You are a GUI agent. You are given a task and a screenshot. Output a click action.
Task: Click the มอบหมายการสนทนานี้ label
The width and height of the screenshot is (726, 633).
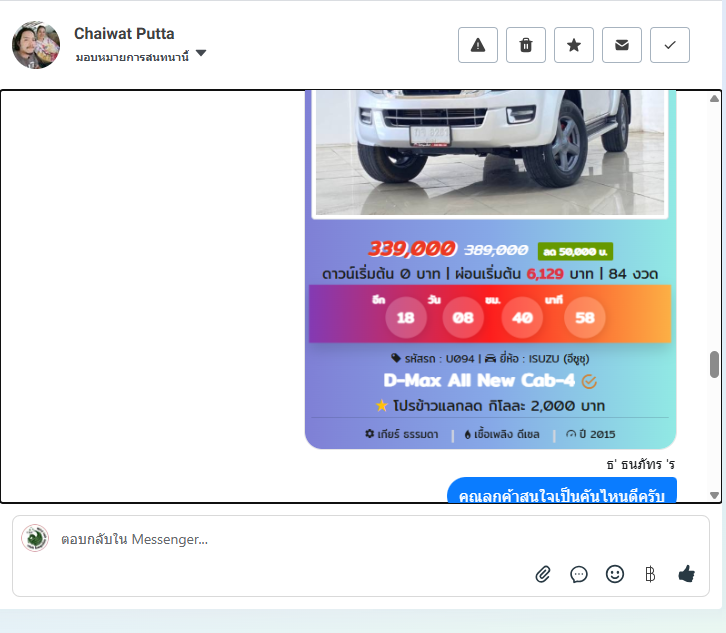click(x=132, y=57)
